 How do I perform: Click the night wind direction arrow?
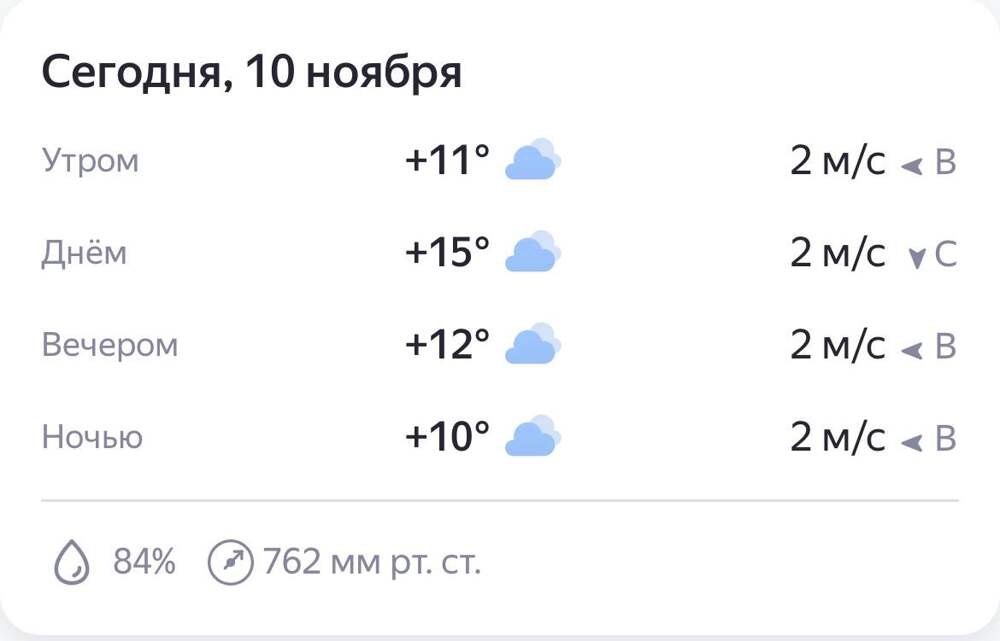point(911,442)
